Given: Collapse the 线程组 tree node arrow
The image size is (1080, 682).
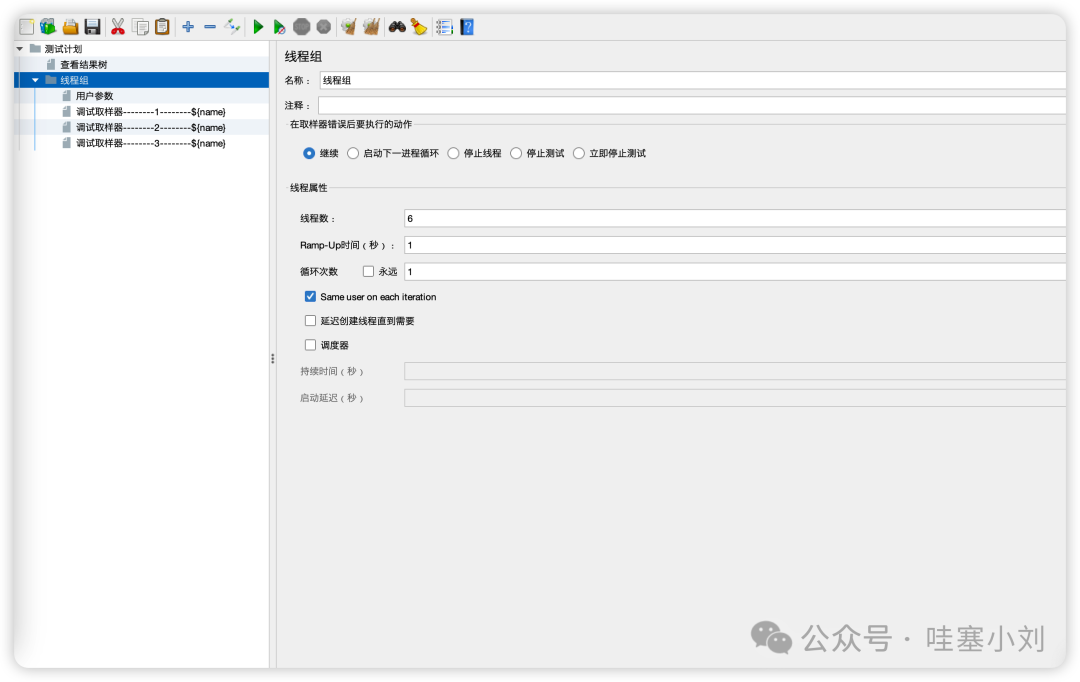Looking at the screenshot, I should click(35, 80).
